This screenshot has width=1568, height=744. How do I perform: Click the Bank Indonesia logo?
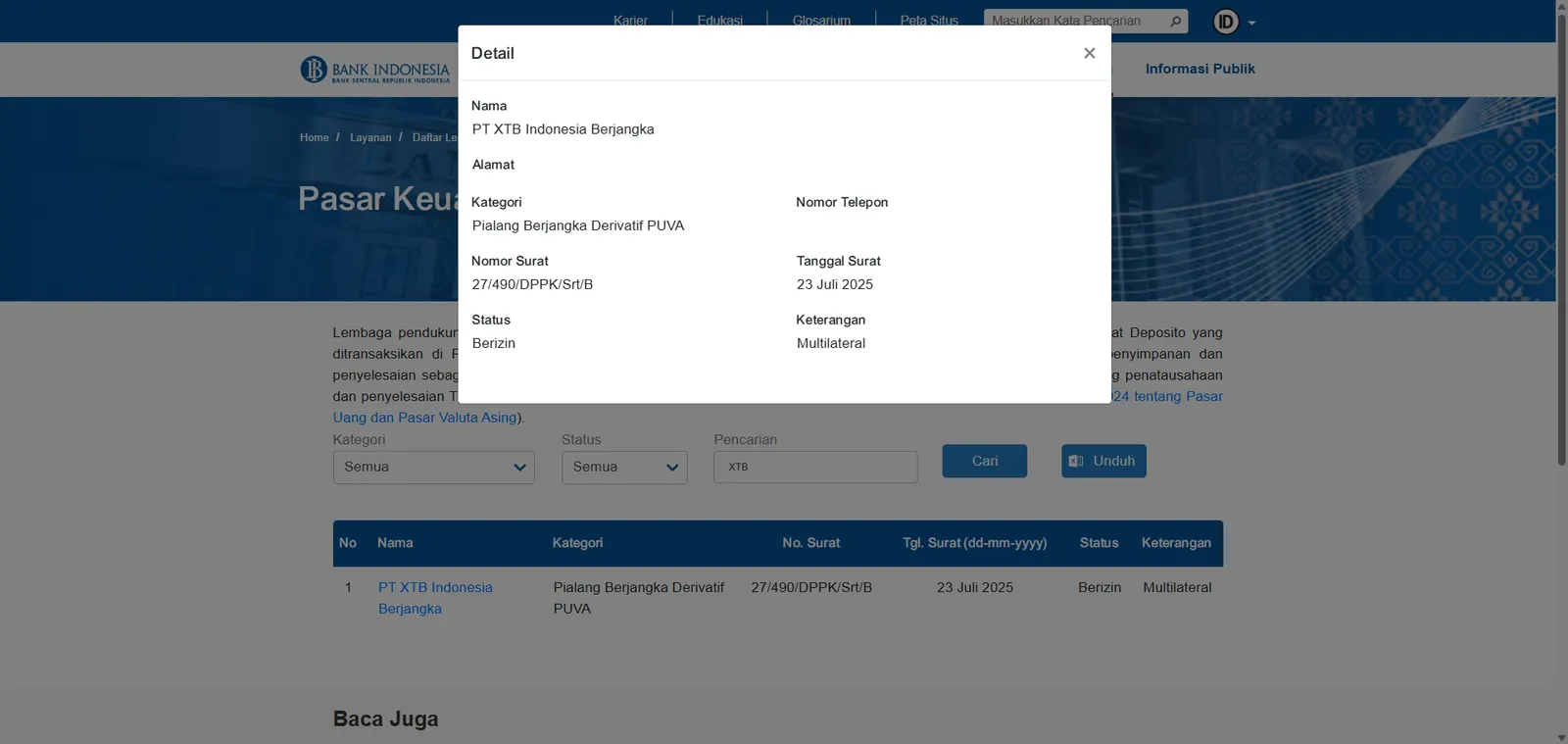click(x=375, y=70)
